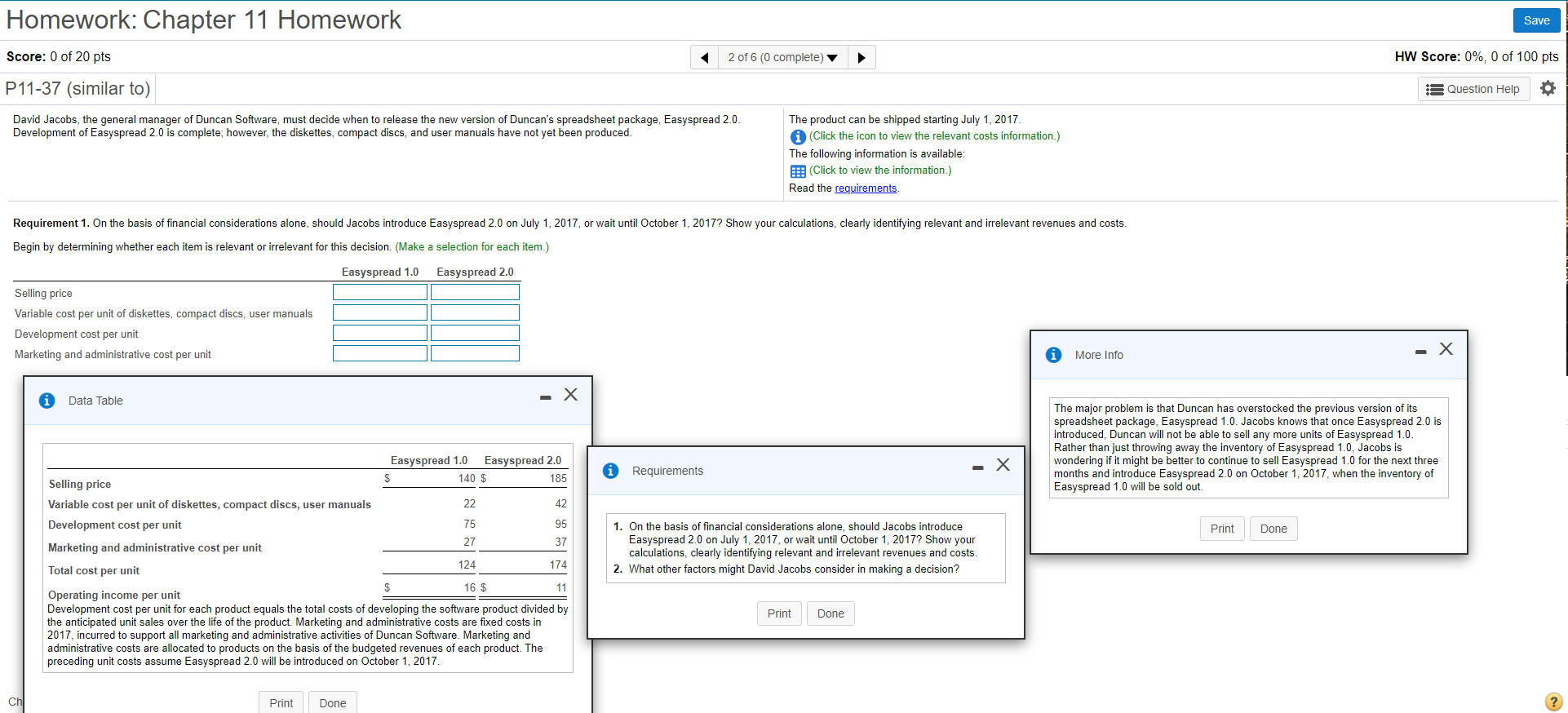Open the settings gear icon
Screen dimensions: 1568x713
click(1548, 88)
